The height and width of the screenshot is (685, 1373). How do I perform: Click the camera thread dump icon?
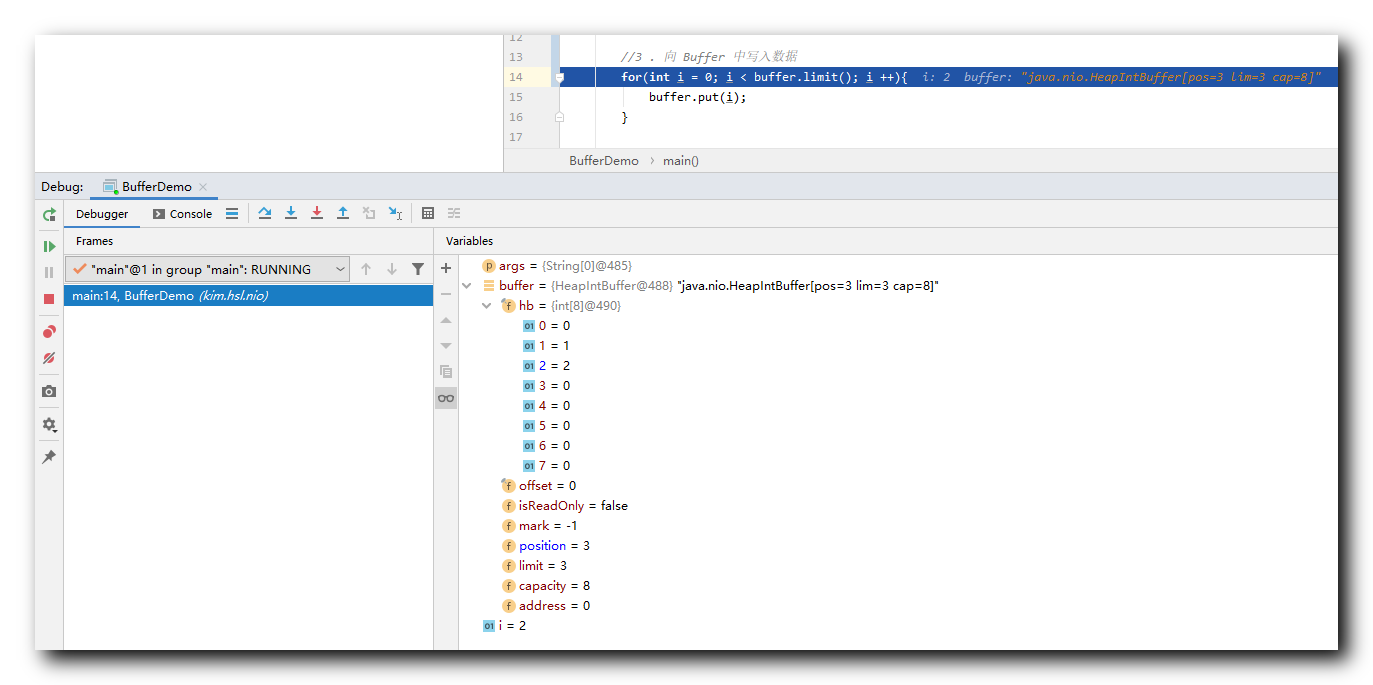49,391
